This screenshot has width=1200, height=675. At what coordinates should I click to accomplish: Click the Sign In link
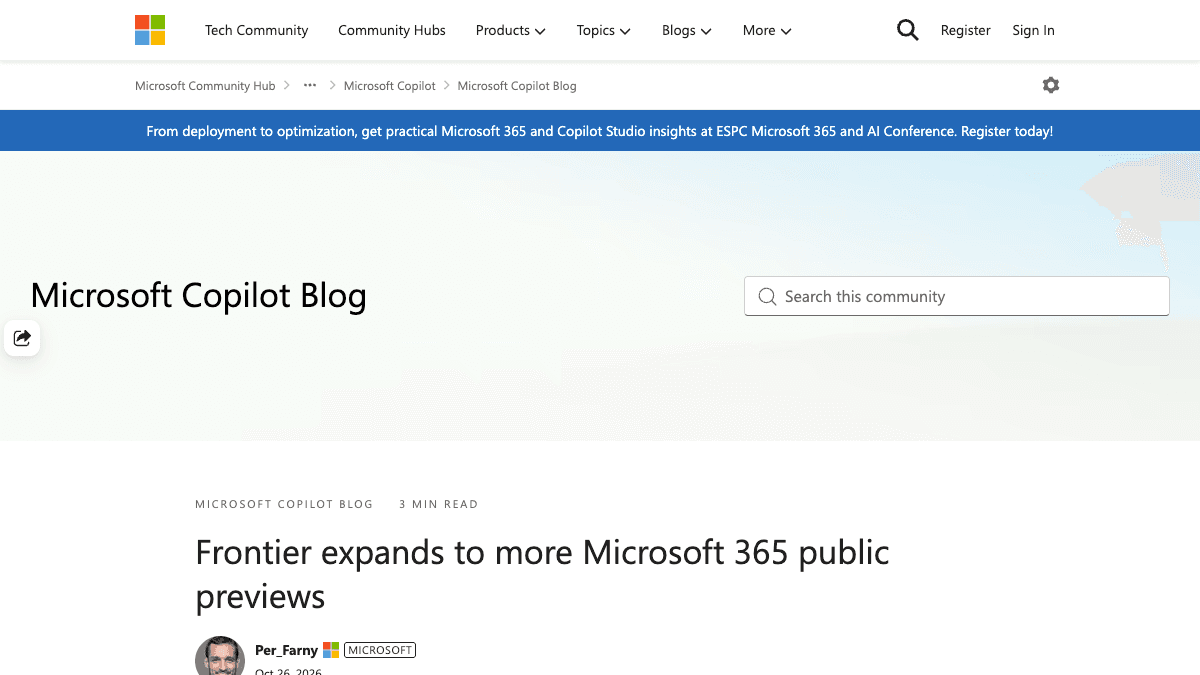point(1033,30)
